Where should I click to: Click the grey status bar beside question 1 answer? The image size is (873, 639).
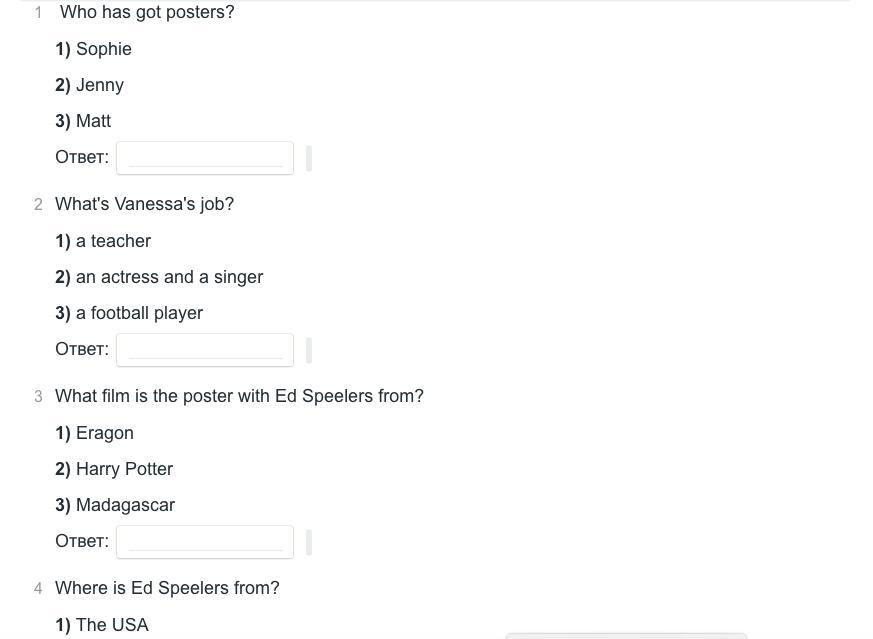pos(309,158)
